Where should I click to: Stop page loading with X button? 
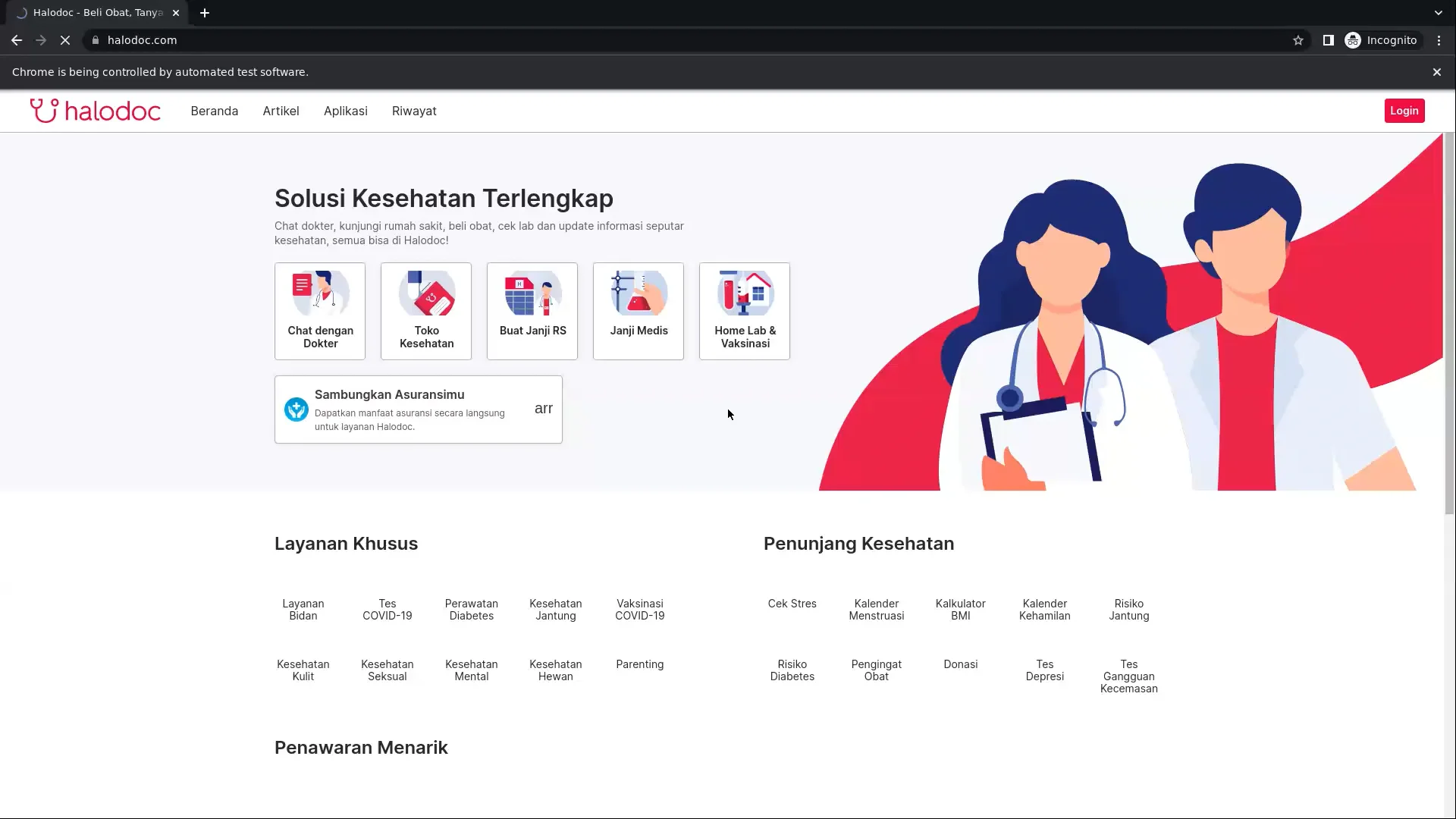65,40
